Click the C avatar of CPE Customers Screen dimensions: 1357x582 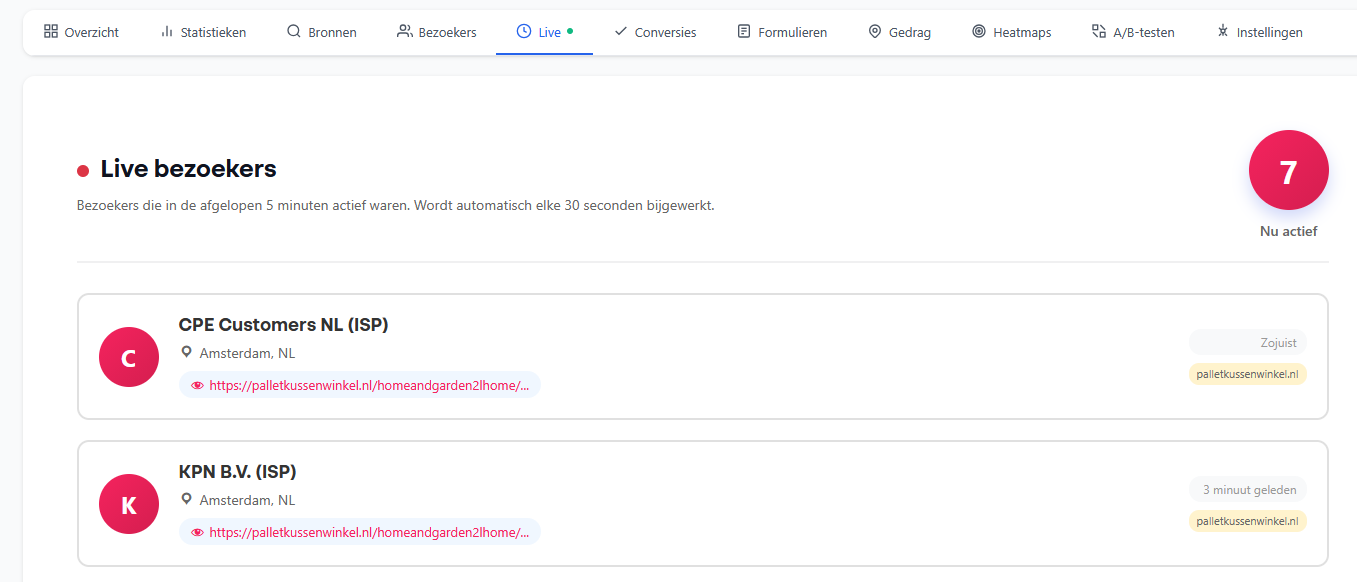click(x=129, y=357)
